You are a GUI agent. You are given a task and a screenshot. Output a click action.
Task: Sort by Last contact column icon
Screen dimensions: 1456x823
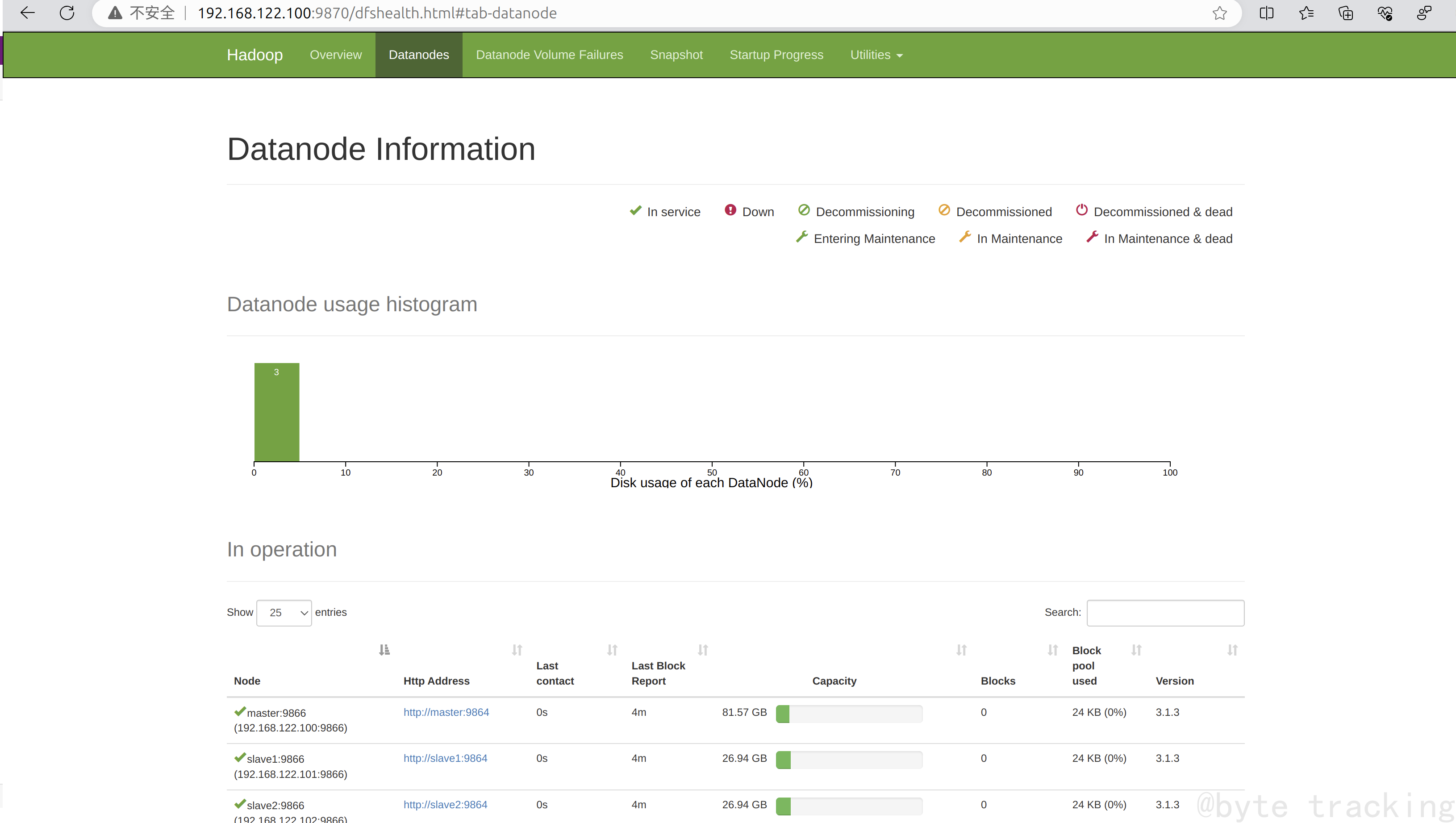(x=612, y=650)
